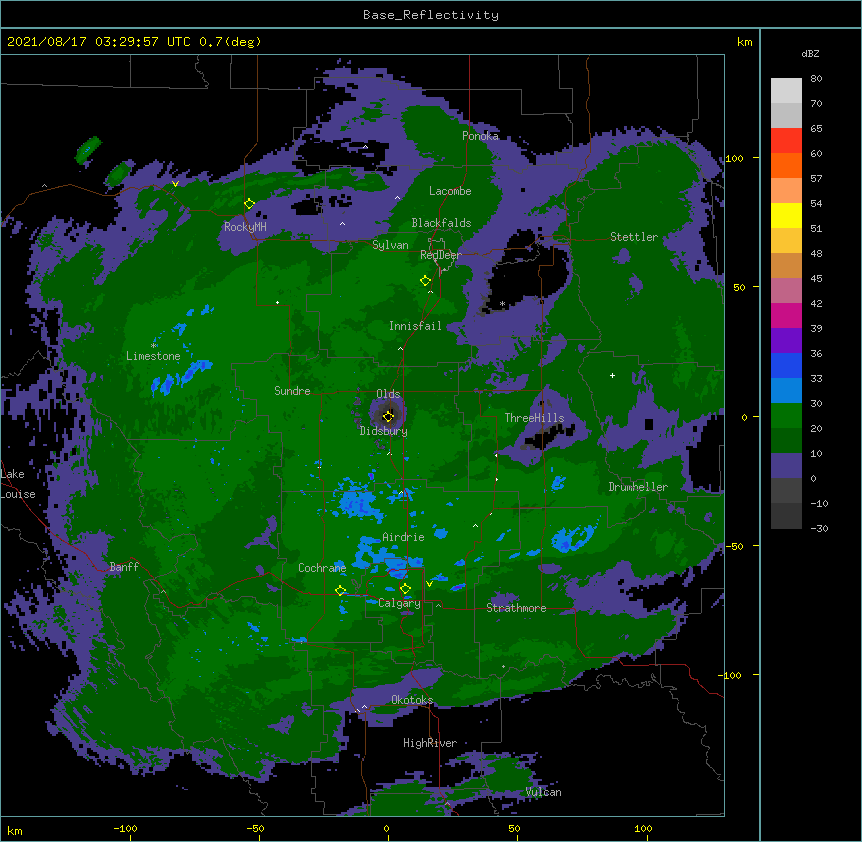Click the Banff town label
This screenshot has width=862, height=842.
124,567
